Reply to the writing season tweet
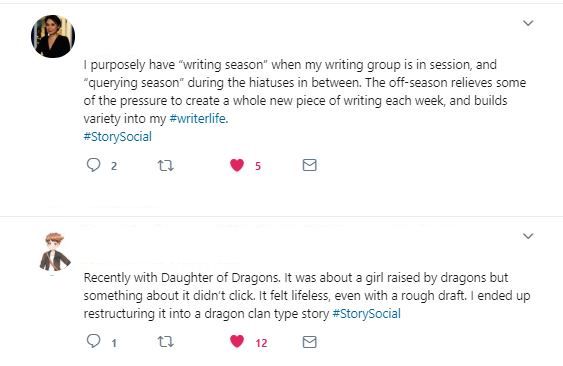 tap(94, 165)
